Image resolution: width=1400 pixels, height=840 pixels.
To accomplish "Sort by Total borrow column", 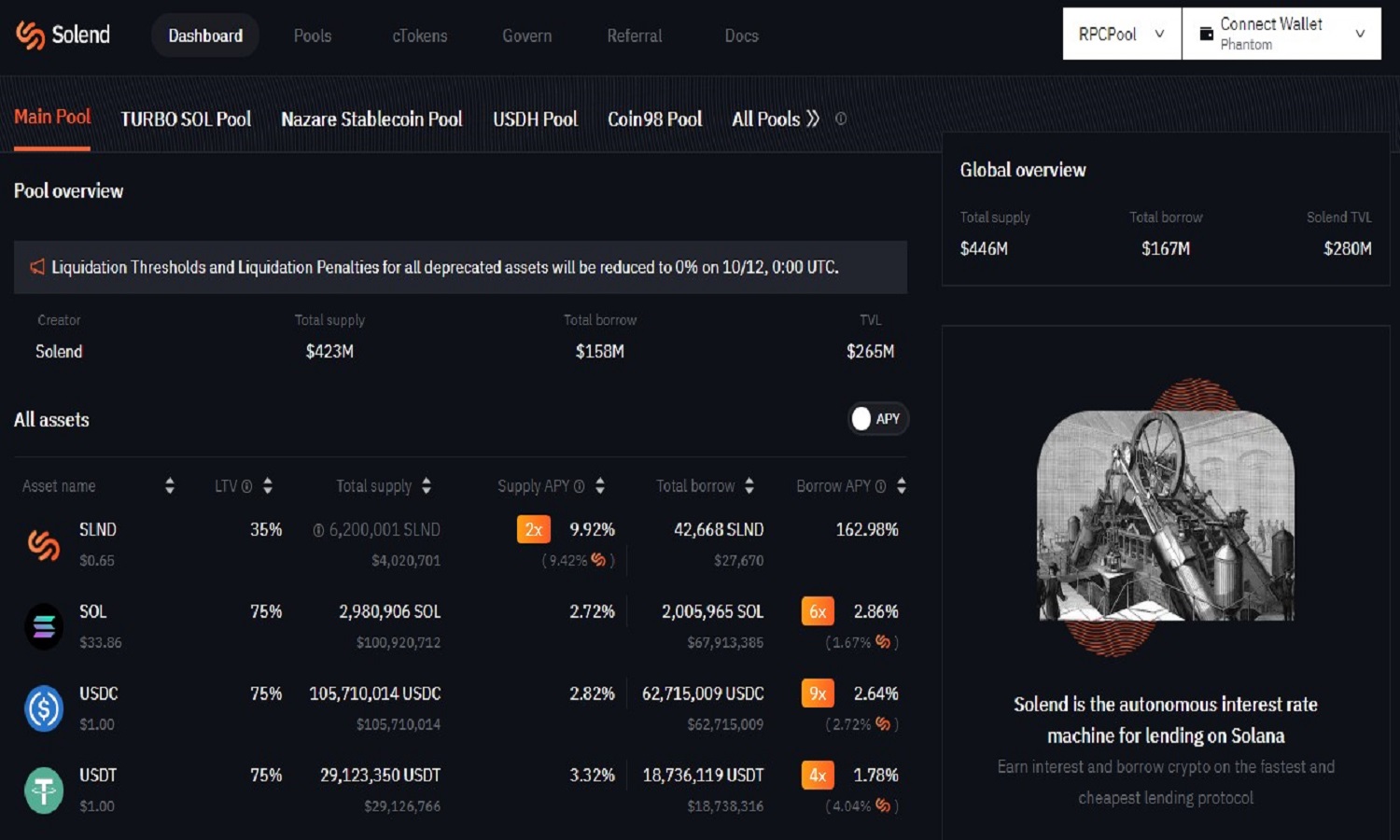I will (x=749, y=486).
